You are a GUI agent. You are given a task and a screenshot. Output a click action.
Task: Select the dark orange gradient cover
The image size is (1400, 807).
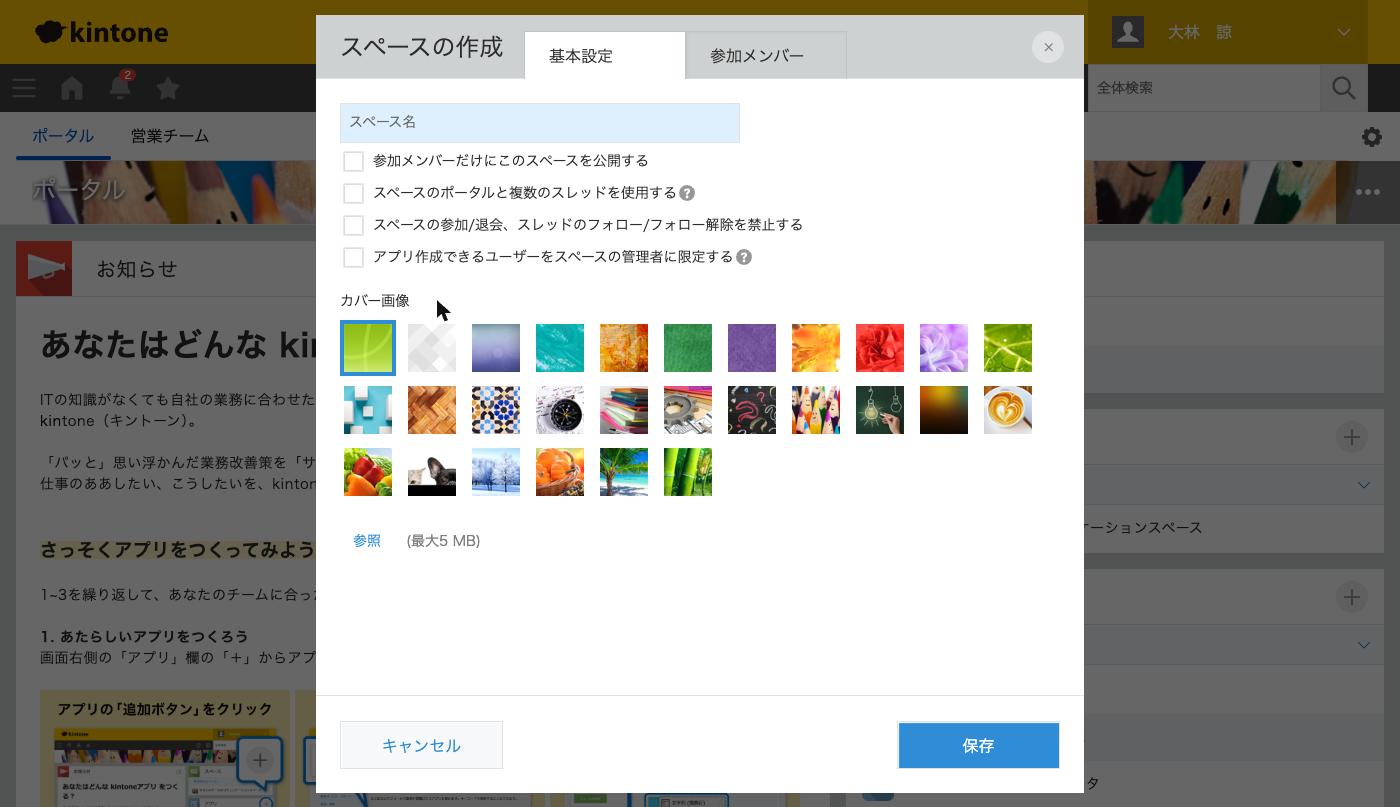[x=944, y=410]
